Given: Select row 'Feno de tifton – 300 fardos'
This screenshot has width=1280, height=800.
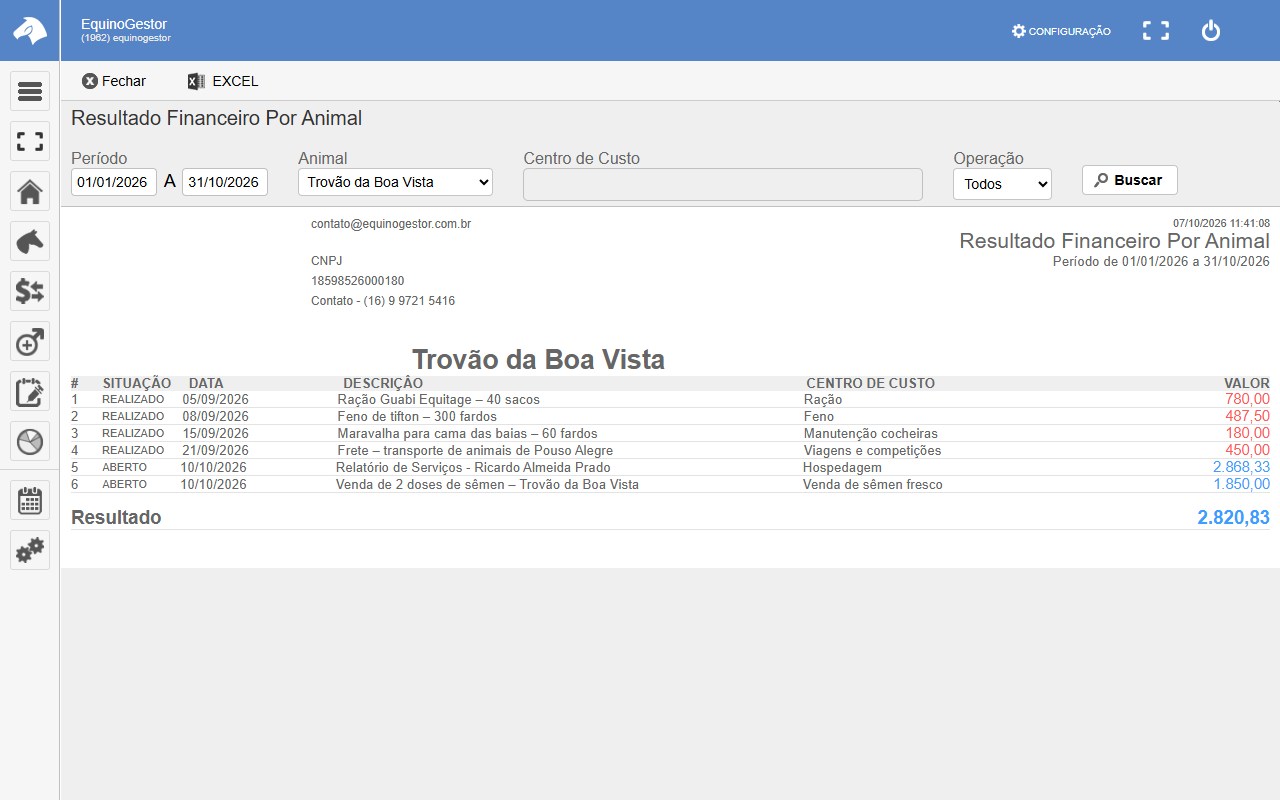Looking at the screenshot, I should (670, 416).
